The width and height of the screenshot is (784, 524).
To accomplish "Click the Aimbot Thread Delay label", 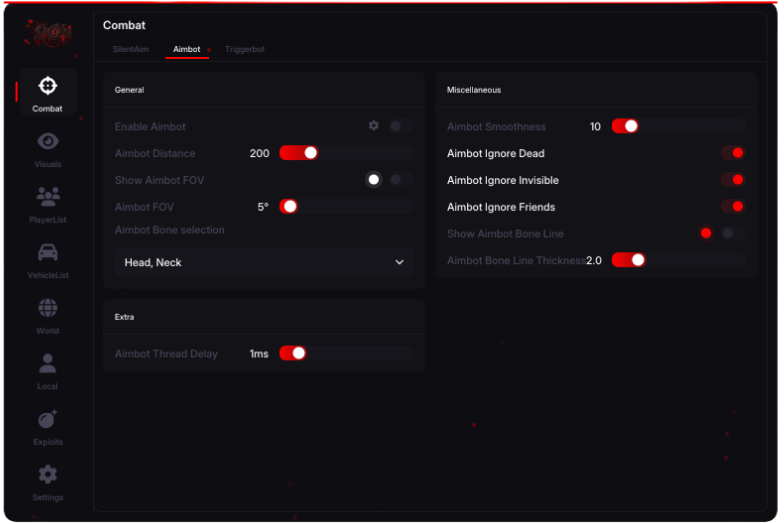I will (x=166, y=354).
